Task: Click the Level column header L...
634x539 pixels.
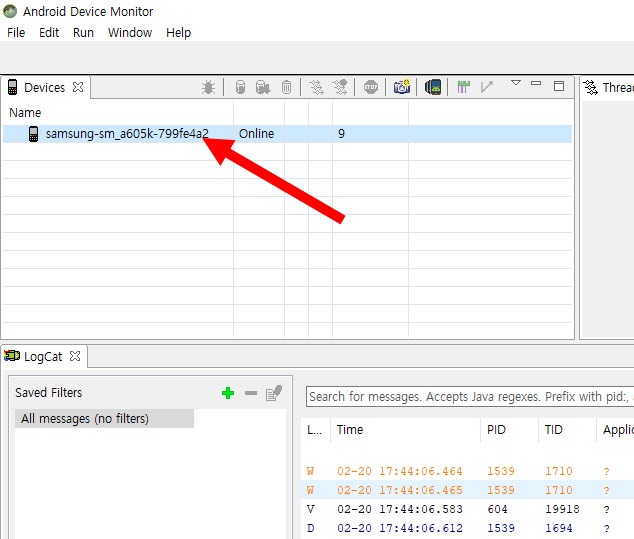Action: (x=315, y=430)
